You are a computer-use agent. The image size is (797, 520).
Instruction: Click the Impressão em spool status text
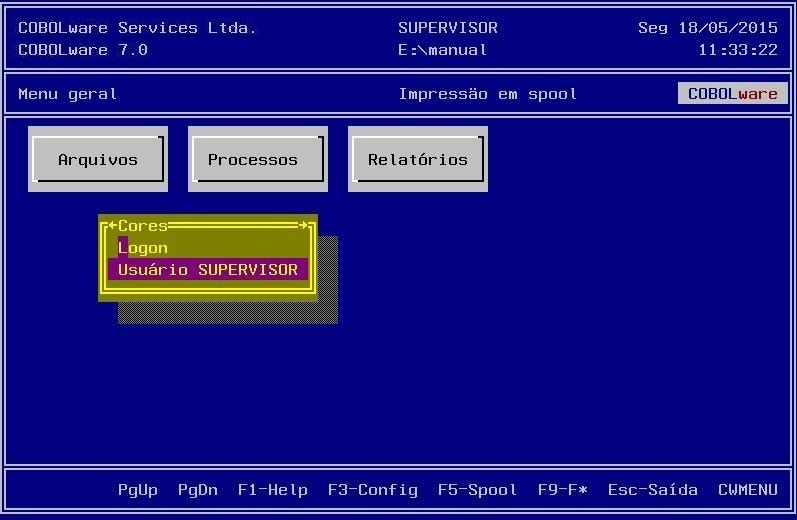click(x=487, y=94)
